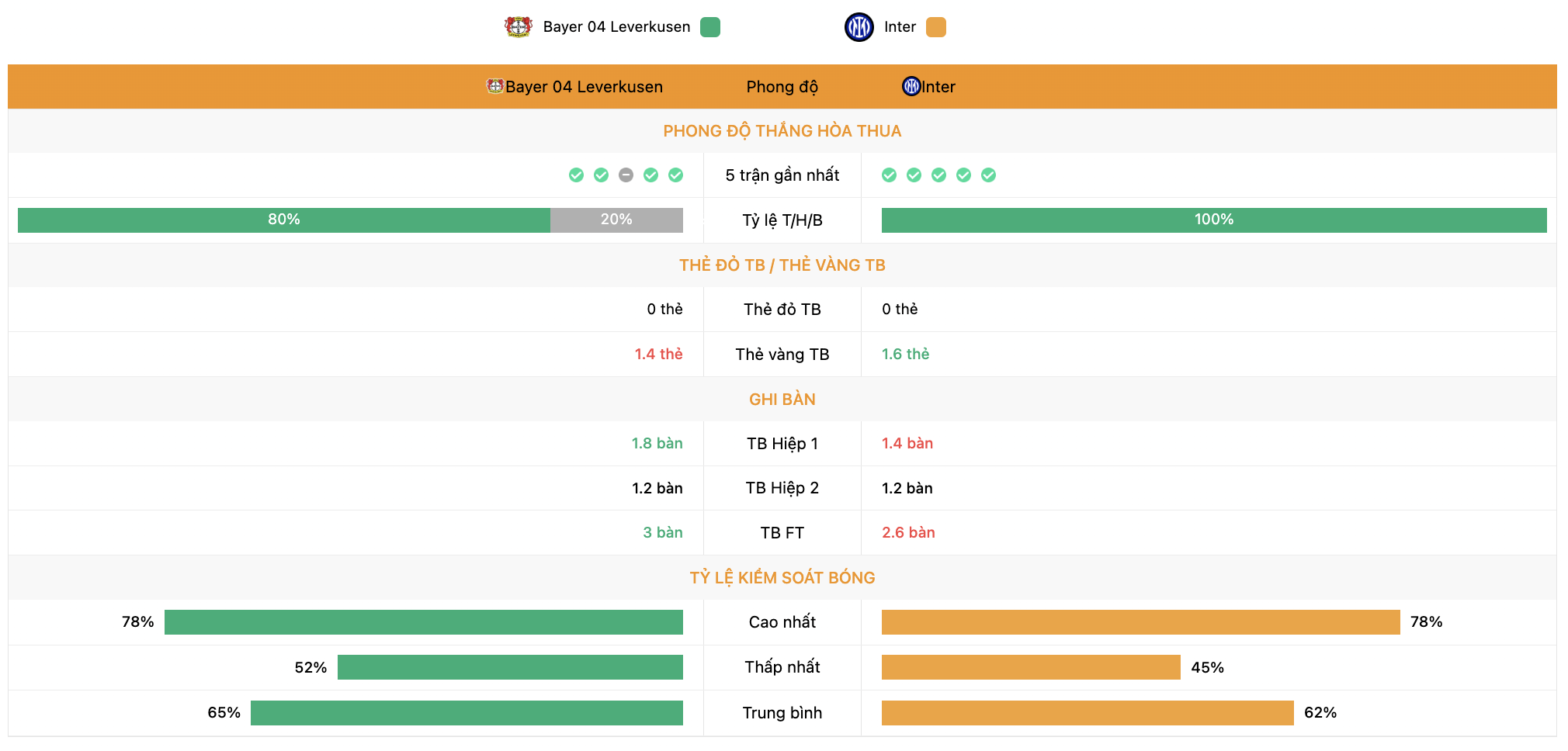This screenshot has height=751, width=1568.
Task: Click Leverkusen's '3 bàn' full-time value
Action: click(x=663, y=533)
